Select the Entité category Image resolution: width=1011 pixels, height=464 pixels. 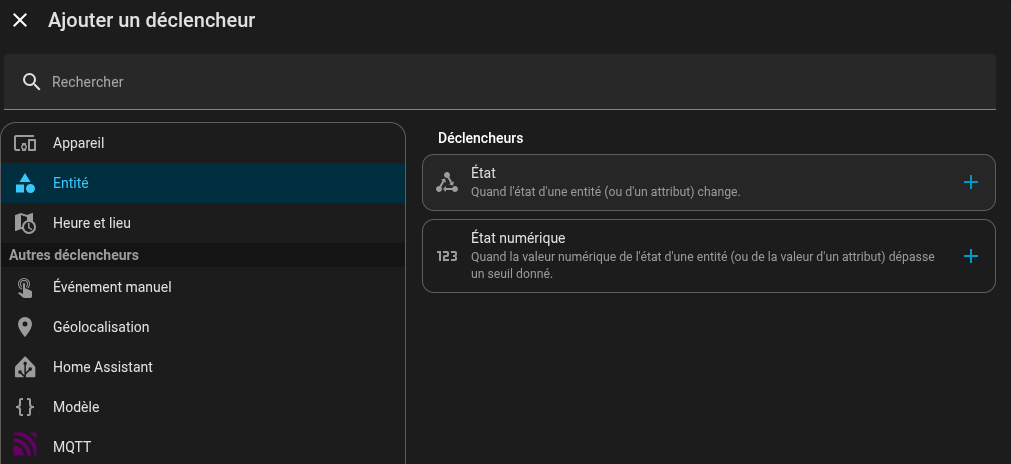pos(70,183)
